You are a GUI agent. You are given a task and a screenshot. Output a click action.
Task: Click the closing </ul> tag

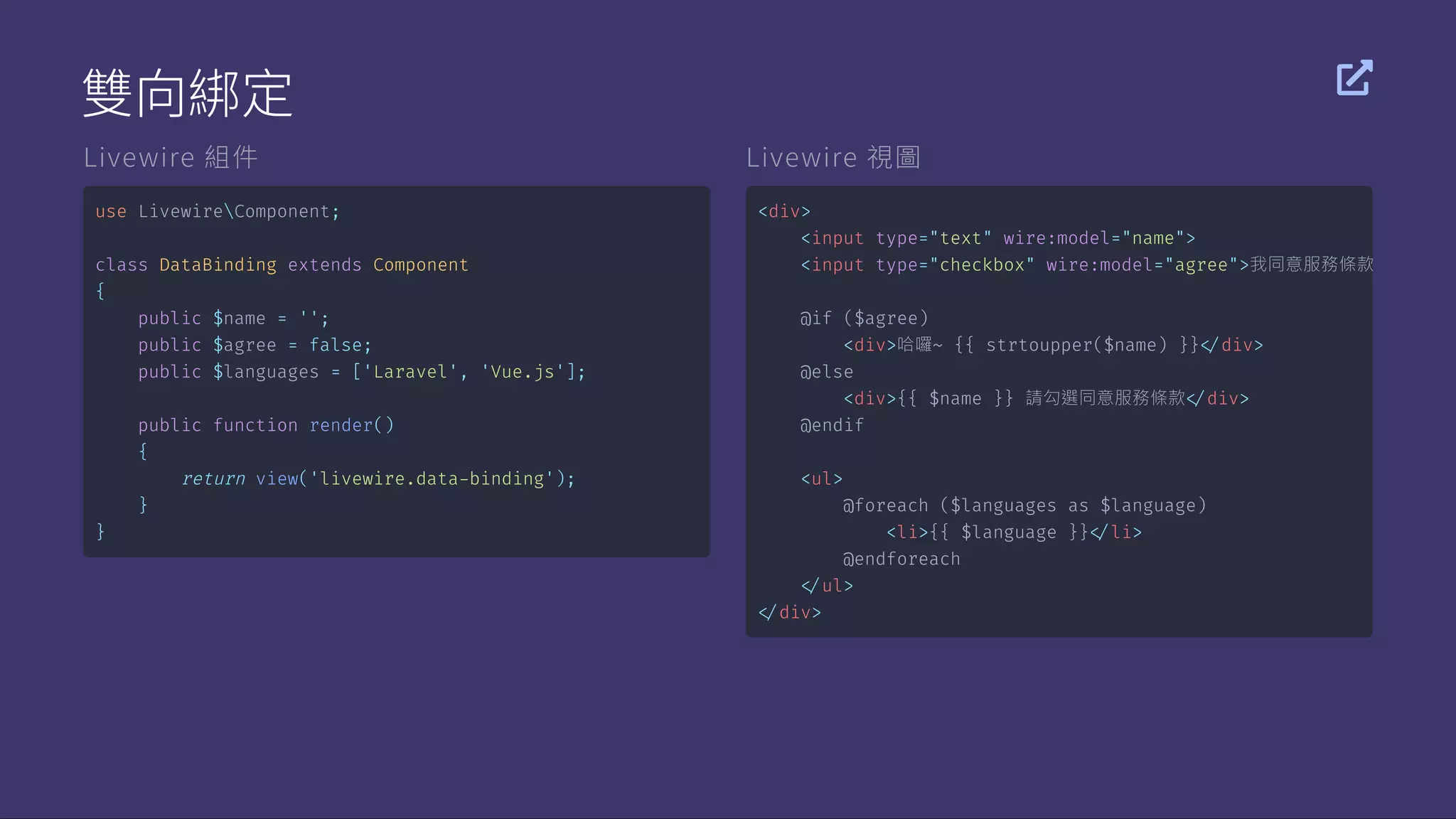coord(827,585)
